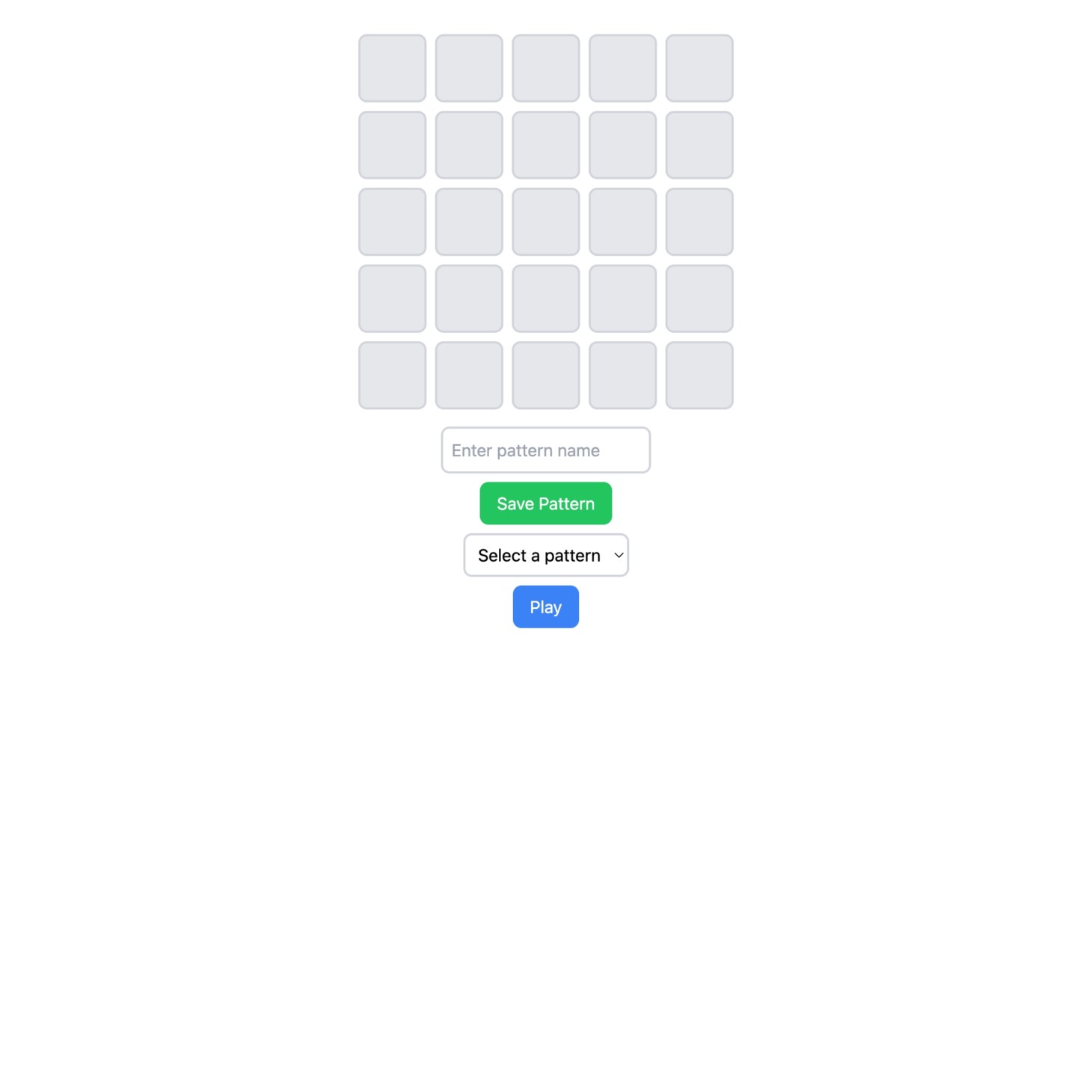Toggle second row, second column cell

pos(469,145)
